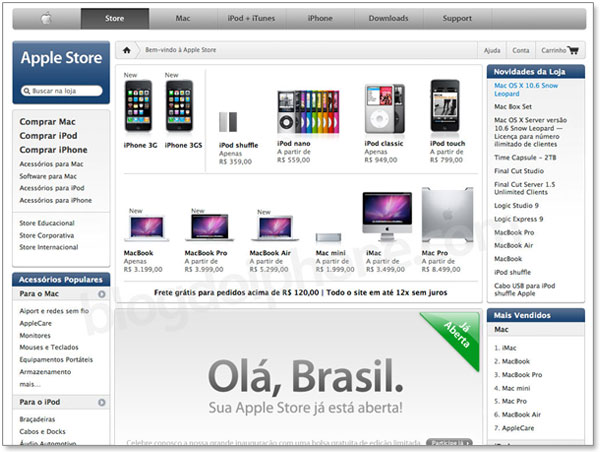The image size is (600, 452).
Task: Open the Ajuda link
Action: (492, 50)
